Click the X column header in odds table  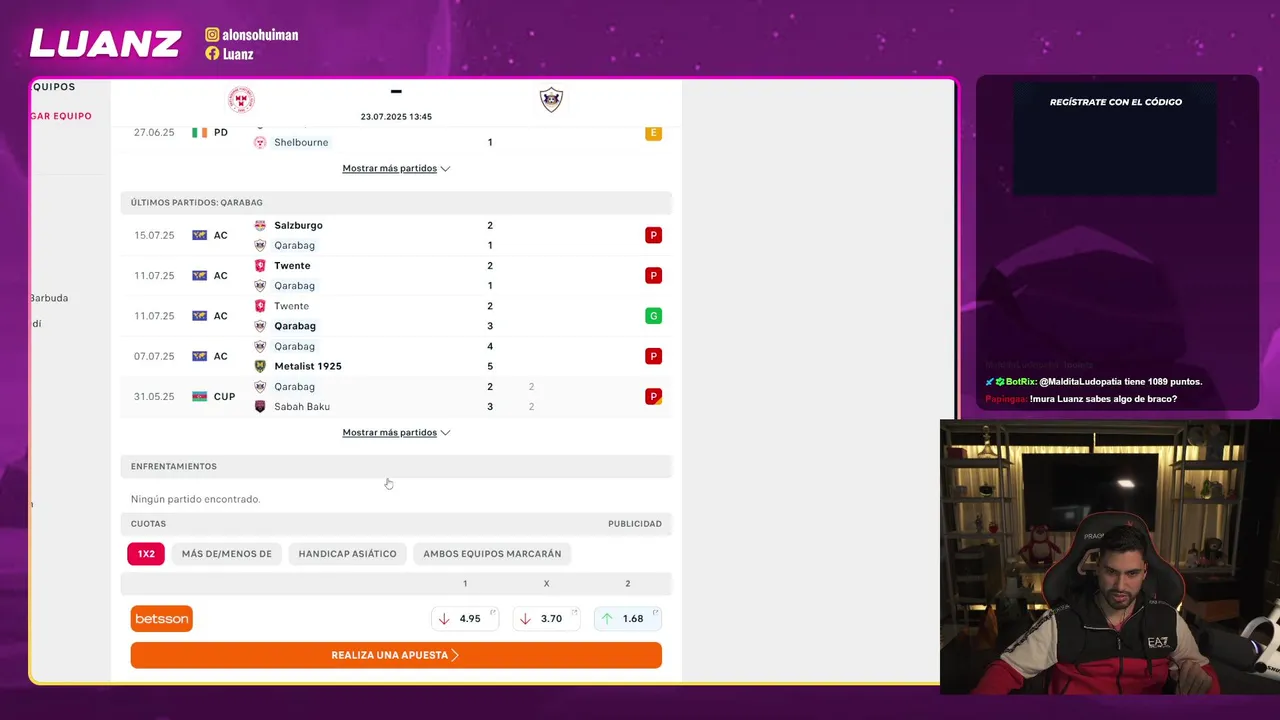click(x=546, y=583)
